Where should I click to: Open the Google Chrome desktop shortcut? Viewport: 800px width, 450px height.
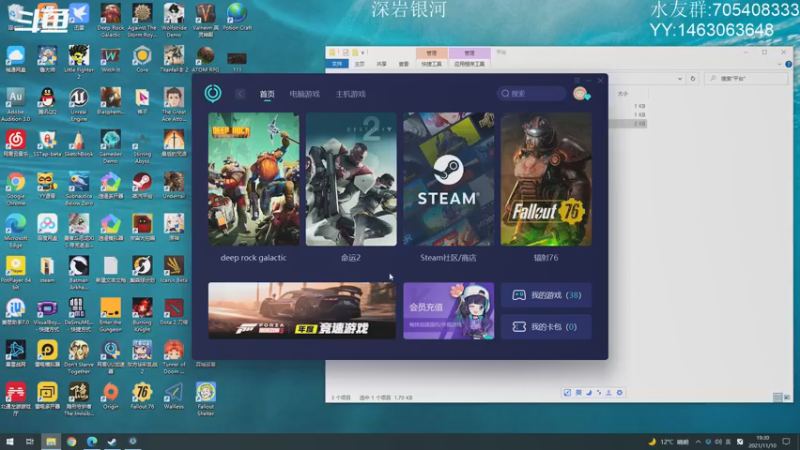(x=15, y=188)
